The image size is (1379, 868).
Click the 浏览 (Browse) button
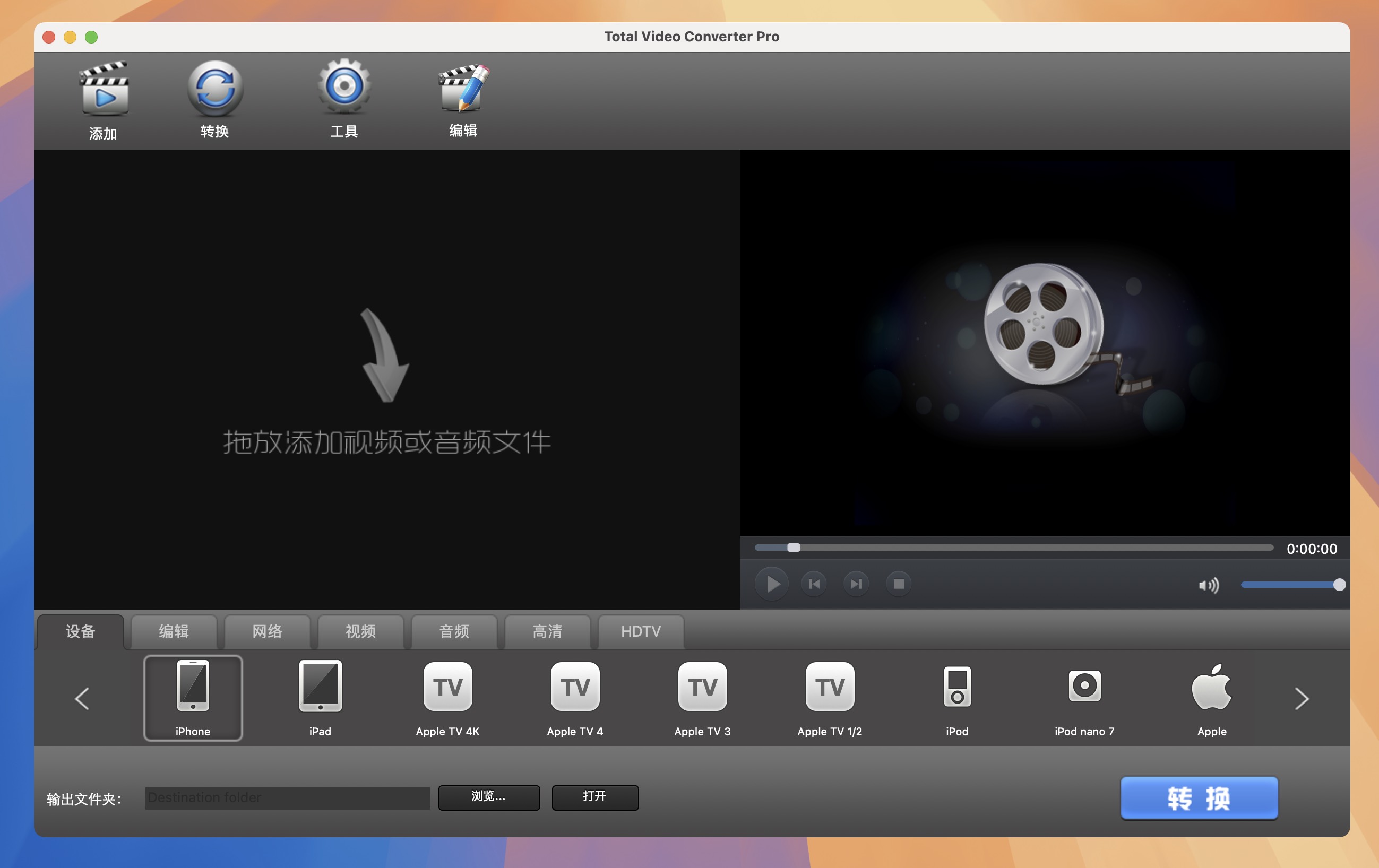(x=489, y=797)
